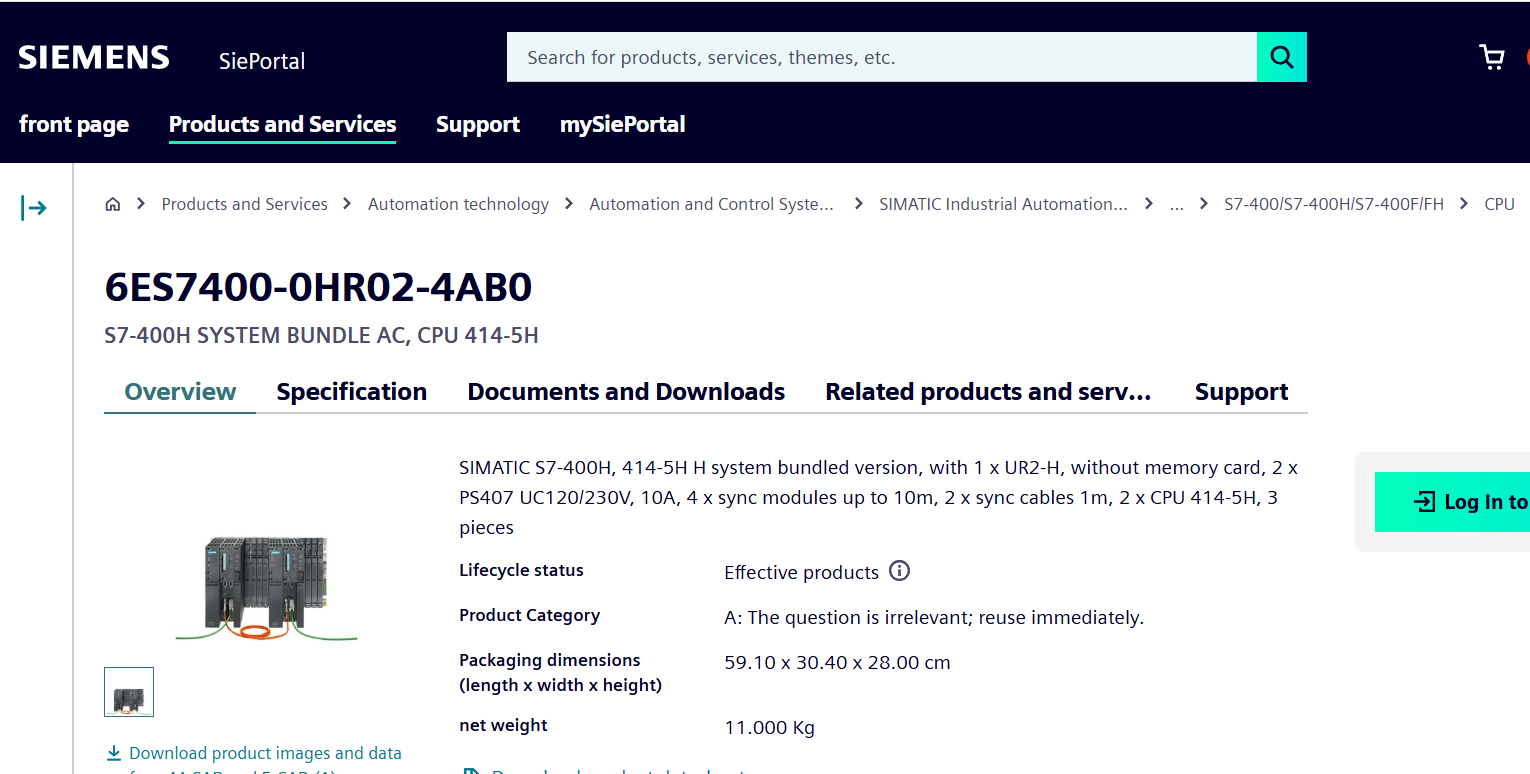
Task: Open the Specification tab
Action: 351,392
